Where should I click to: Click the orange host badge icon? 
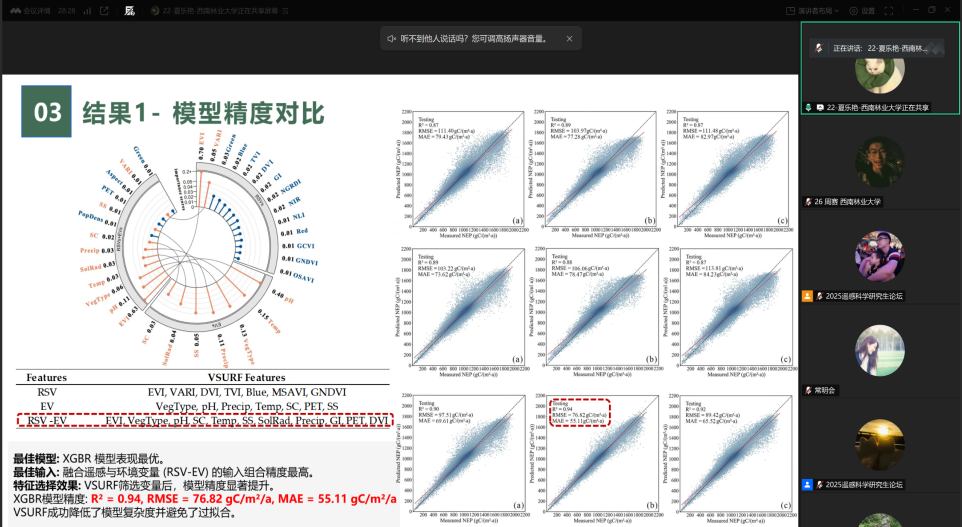808,296
